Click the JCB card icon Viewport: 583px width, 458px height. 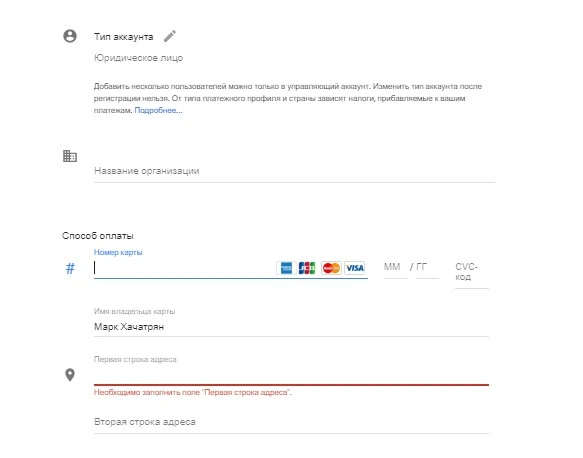(307, 268)
